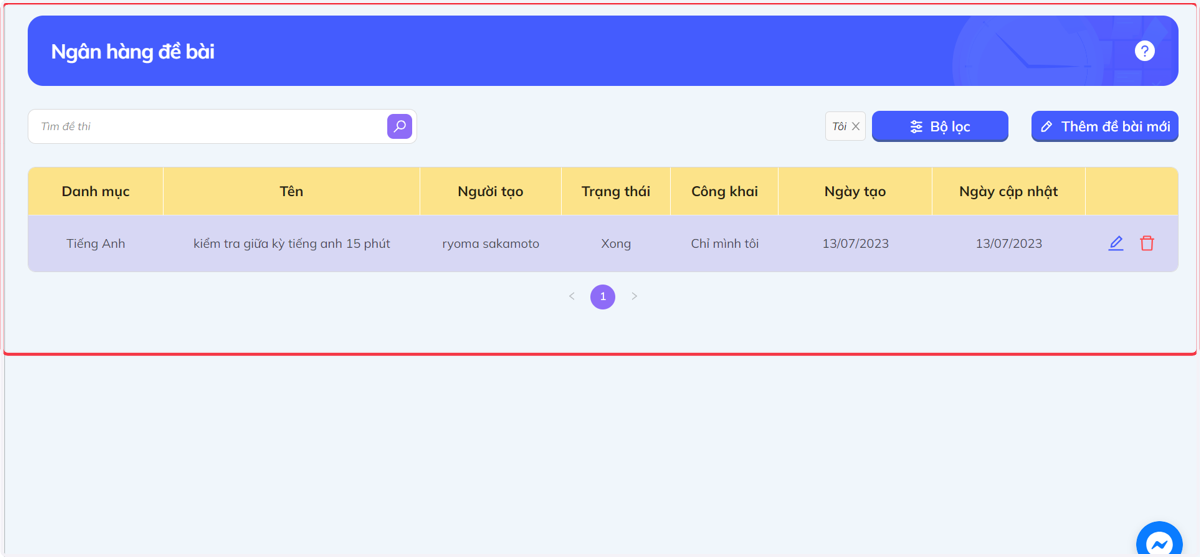
Task: Click 'Ngân hàng đề bài' page title
Action: (x=133, y=51)
